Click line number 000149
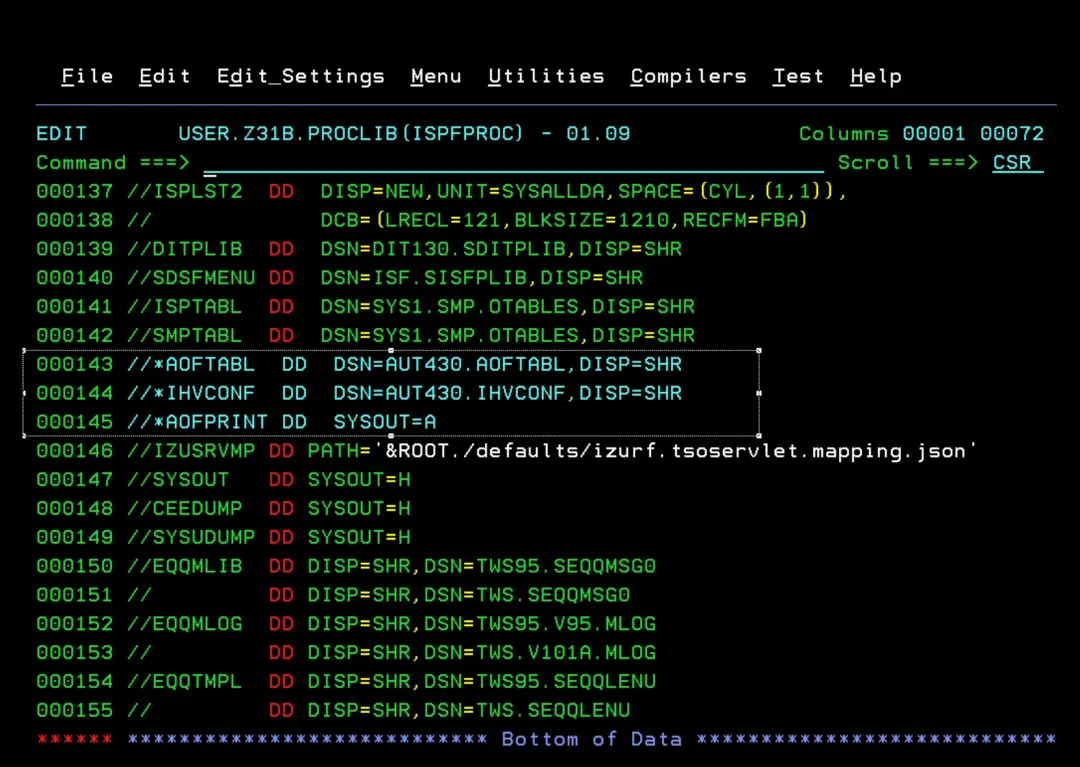Image resolution: width=1080 pixels, height=767 pixels. click(x=74, y=538)
